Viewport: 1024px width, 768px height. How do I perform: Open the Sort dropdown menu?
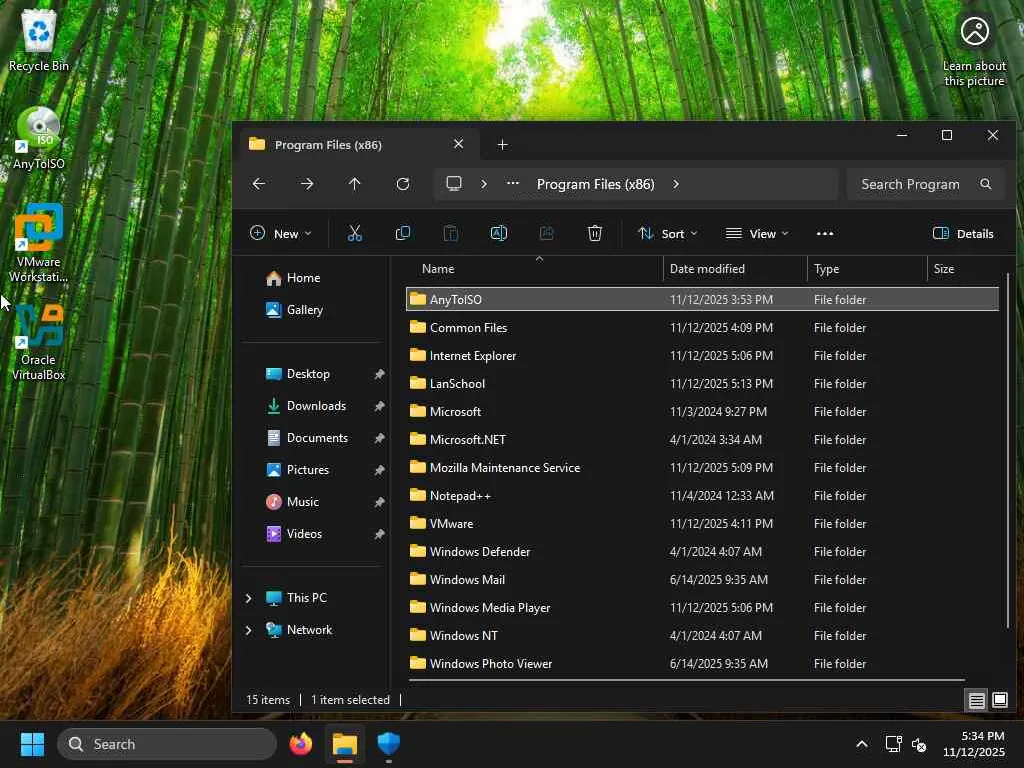point(667,233)
